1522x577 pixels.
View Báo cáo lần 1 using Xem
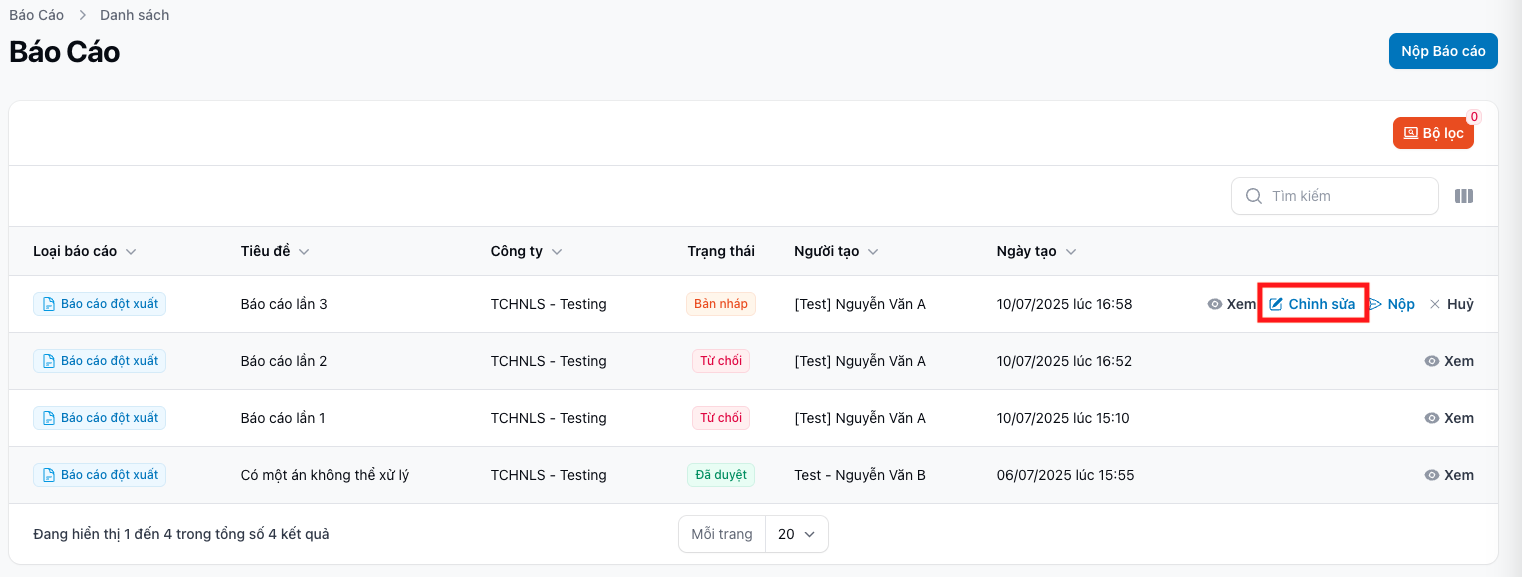tap(1448, 418)
